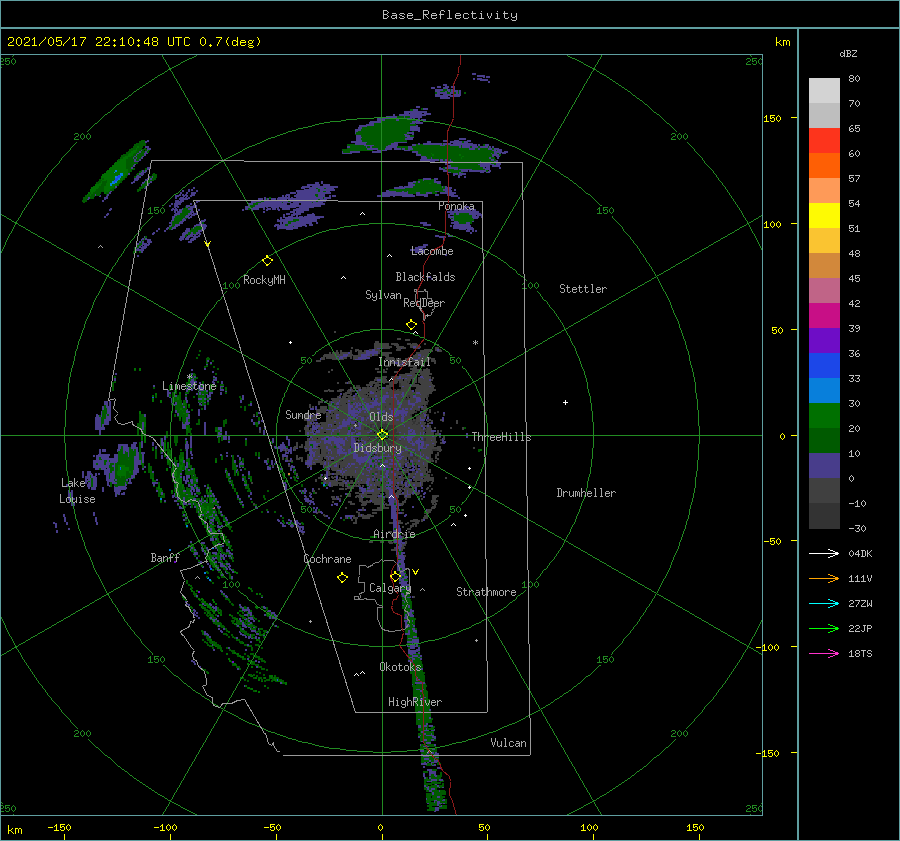
Task: Select the magenta 42 dBZ color swatch
Action: click(x=824, y=315)
